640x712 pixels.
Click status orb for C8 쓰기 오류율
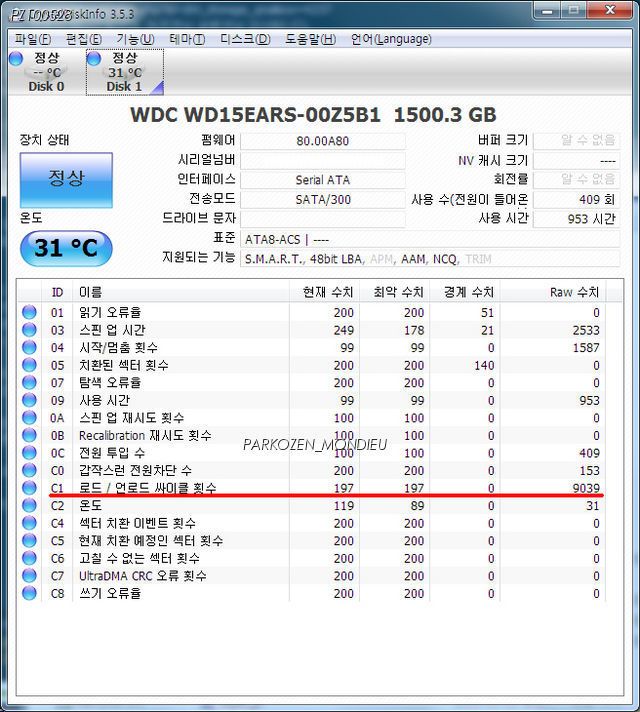click(x=29, y=593)
